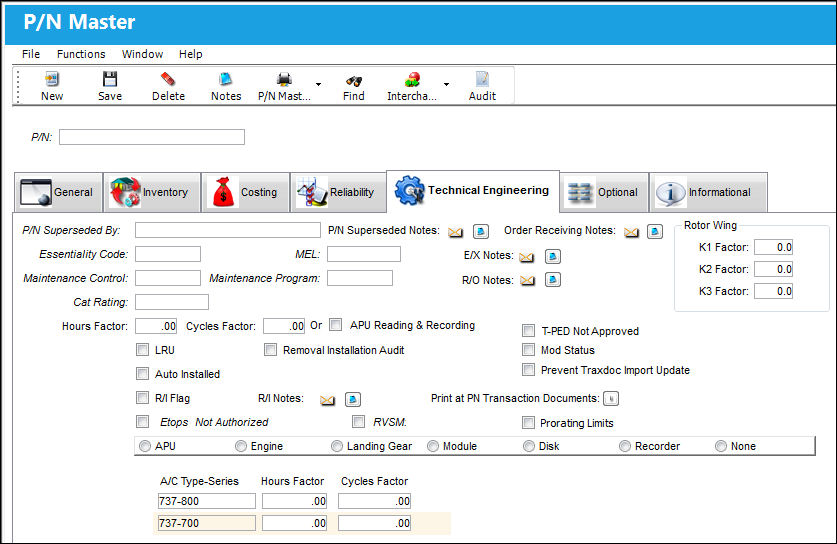Enable APU Reading & Recording checkbox
837x544 pixels.
click(x=335, y=325)
